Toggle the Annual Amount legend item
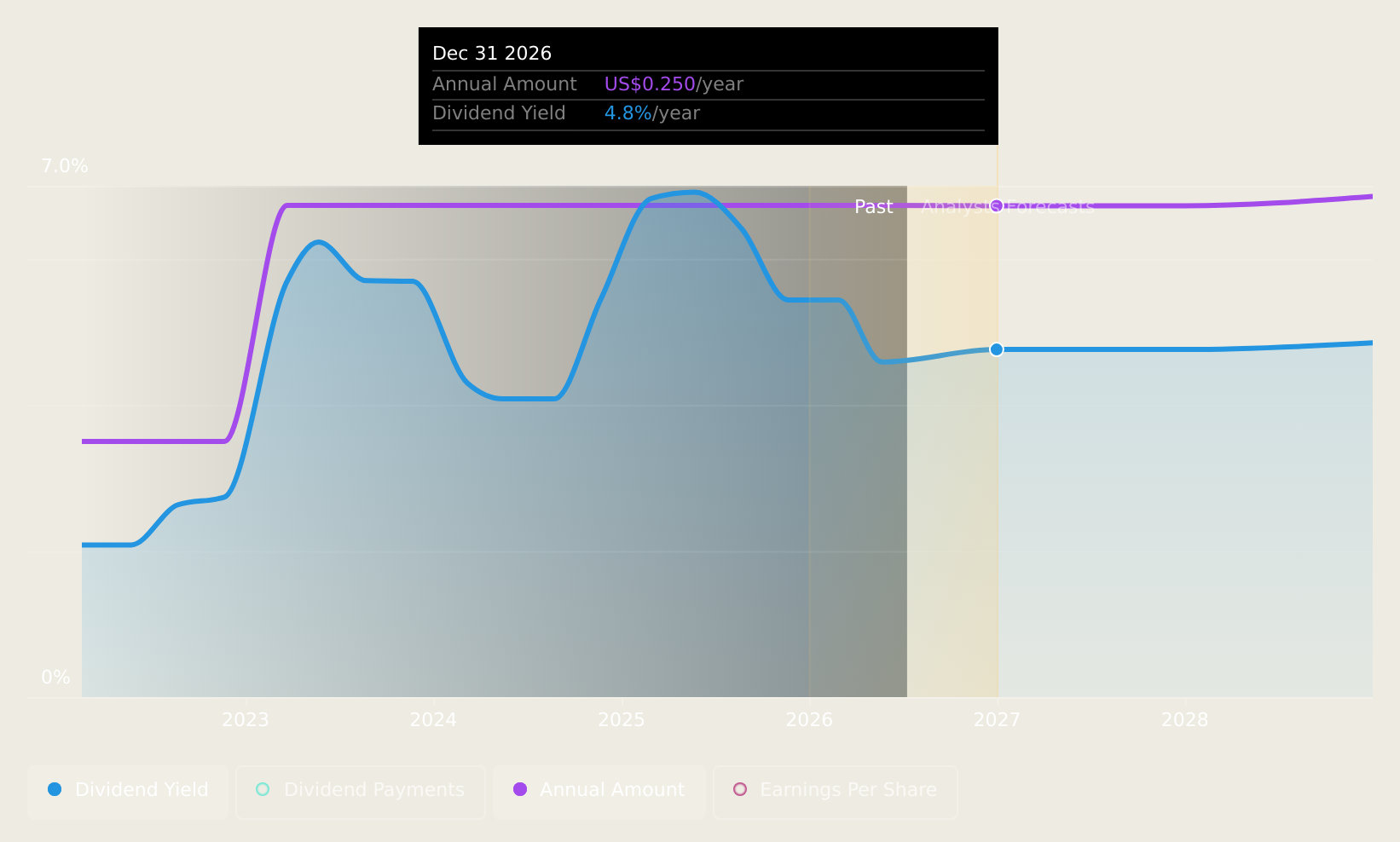Image resolution: width=1400 pixels, height=842 pixels. pos(599,792)
